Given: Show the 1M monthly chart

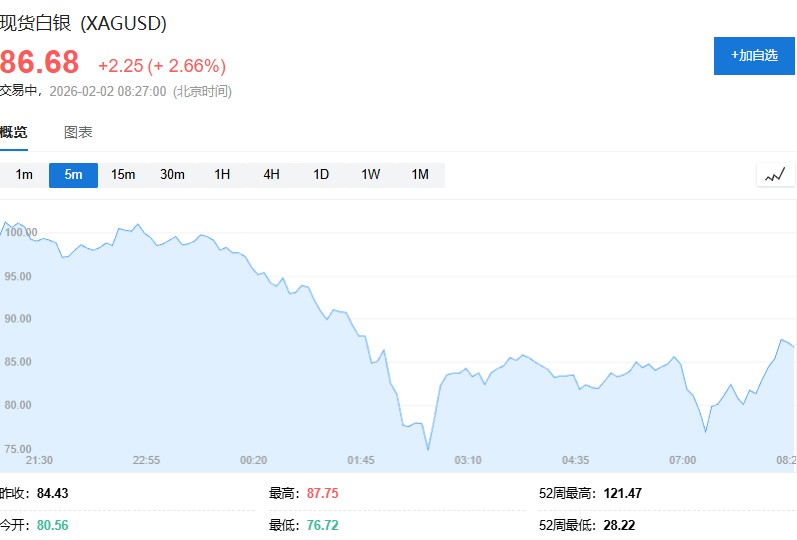Looking at the screenshot, I should (x=420, y=175).
